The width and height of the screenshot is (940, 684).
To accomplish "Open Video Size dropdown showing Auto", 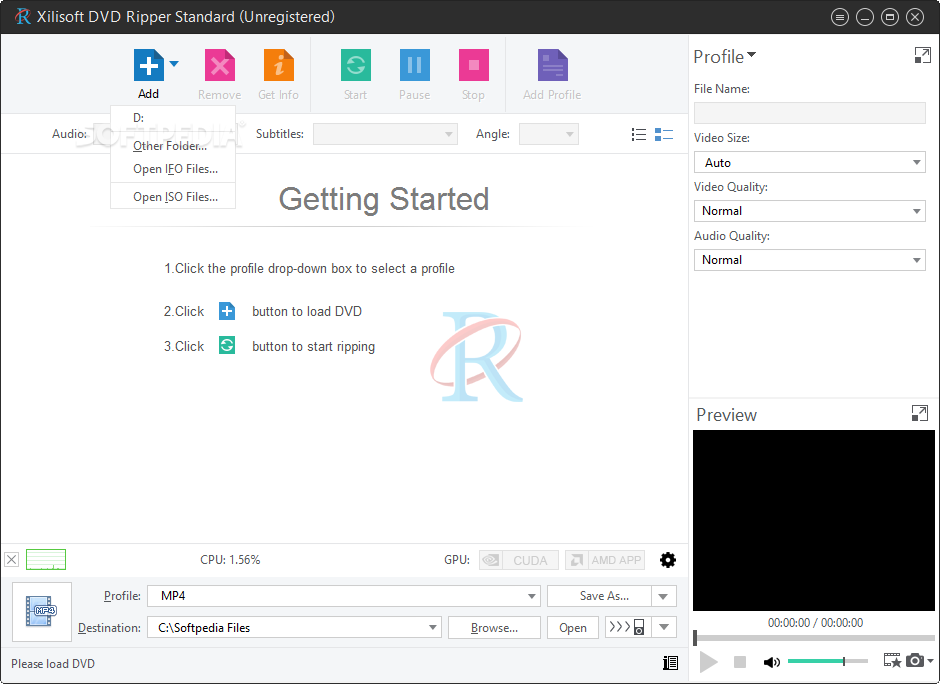I will pos(809,162).
